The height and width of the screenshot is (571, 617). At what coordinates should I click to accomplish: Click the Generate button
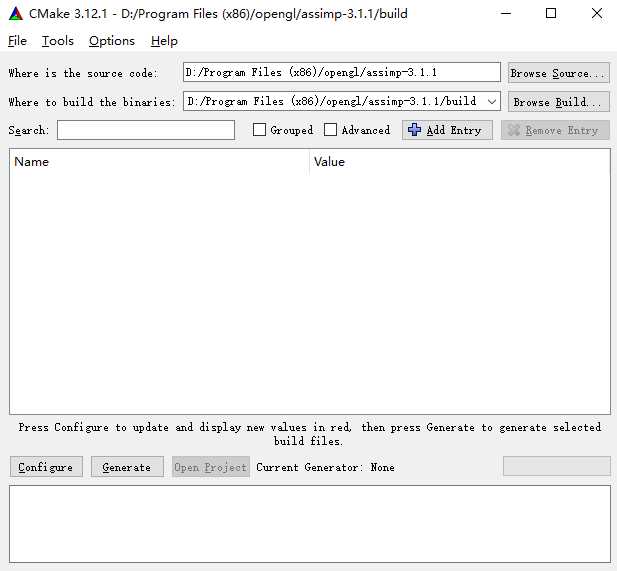[x=127, y=467]
